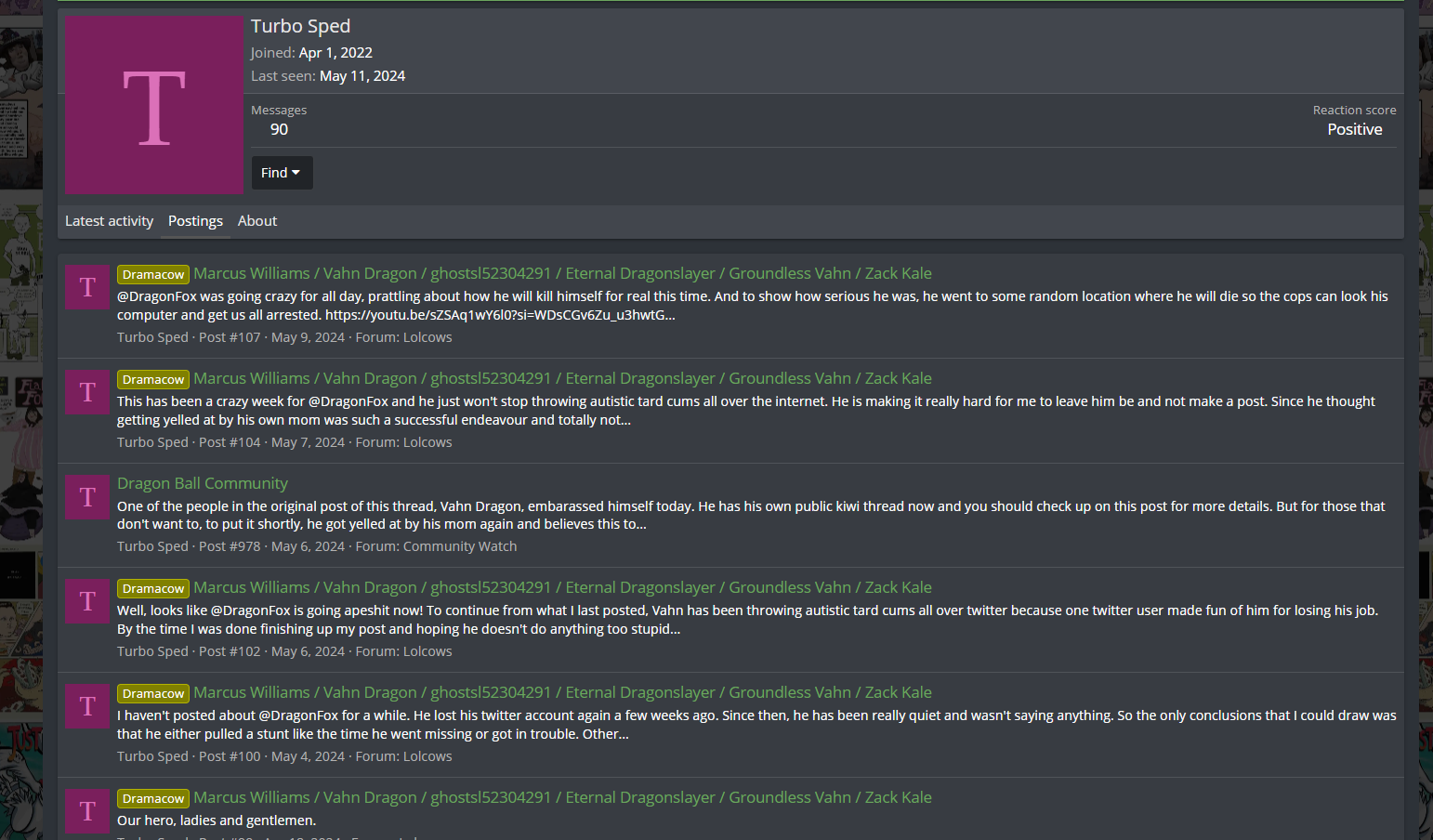Click the Lolcows forum link on the Post #104 entry
The height and width of the screenshot is (840, 1433).
tap(427, 442)
